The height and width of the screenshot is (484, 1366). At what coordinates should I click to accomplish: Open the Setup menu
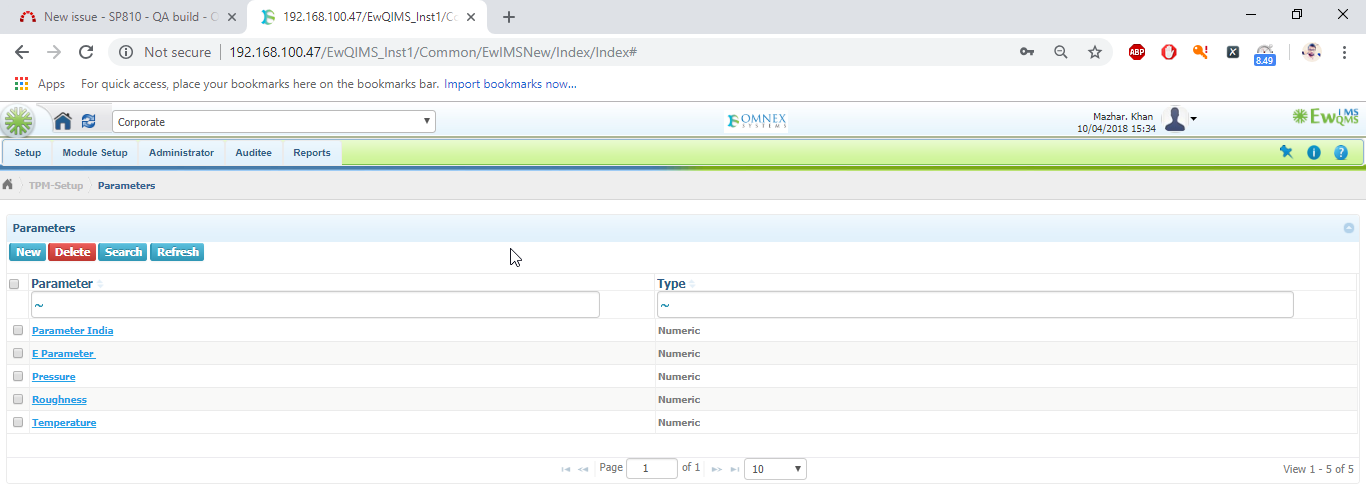[28, 153]
